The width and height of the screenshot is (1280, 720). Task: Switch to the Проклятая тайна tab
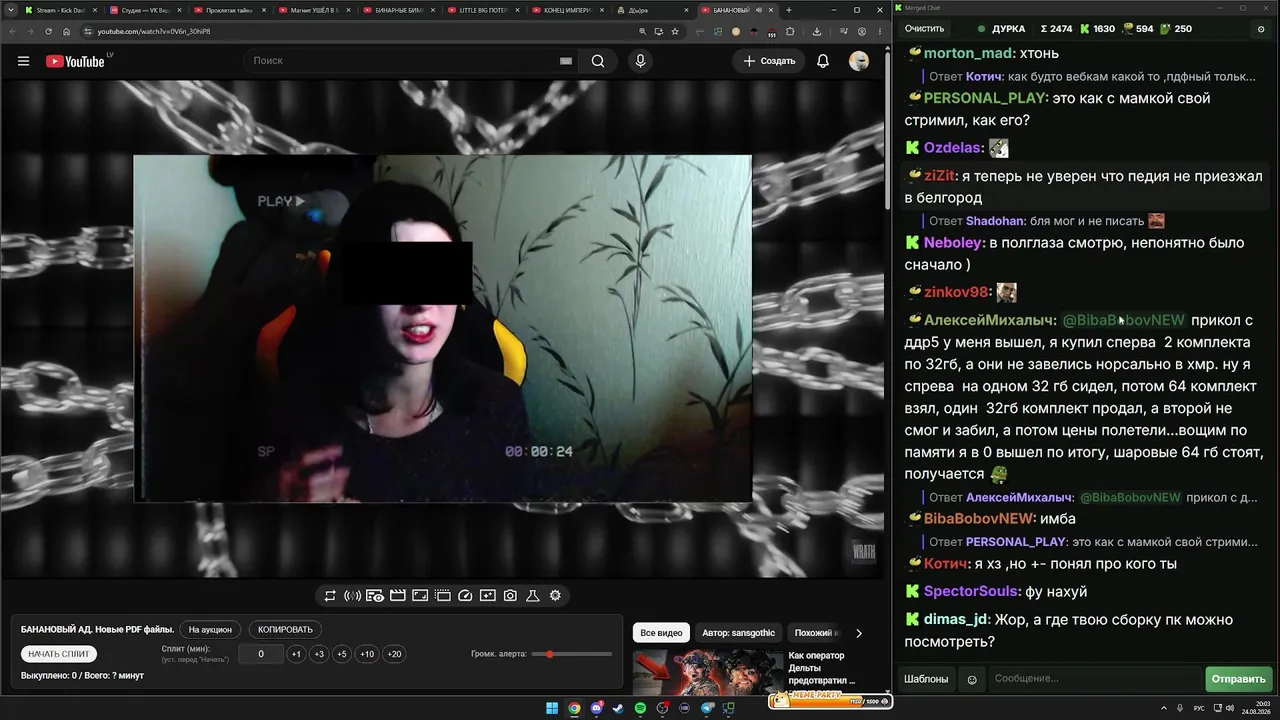[230, 10]
